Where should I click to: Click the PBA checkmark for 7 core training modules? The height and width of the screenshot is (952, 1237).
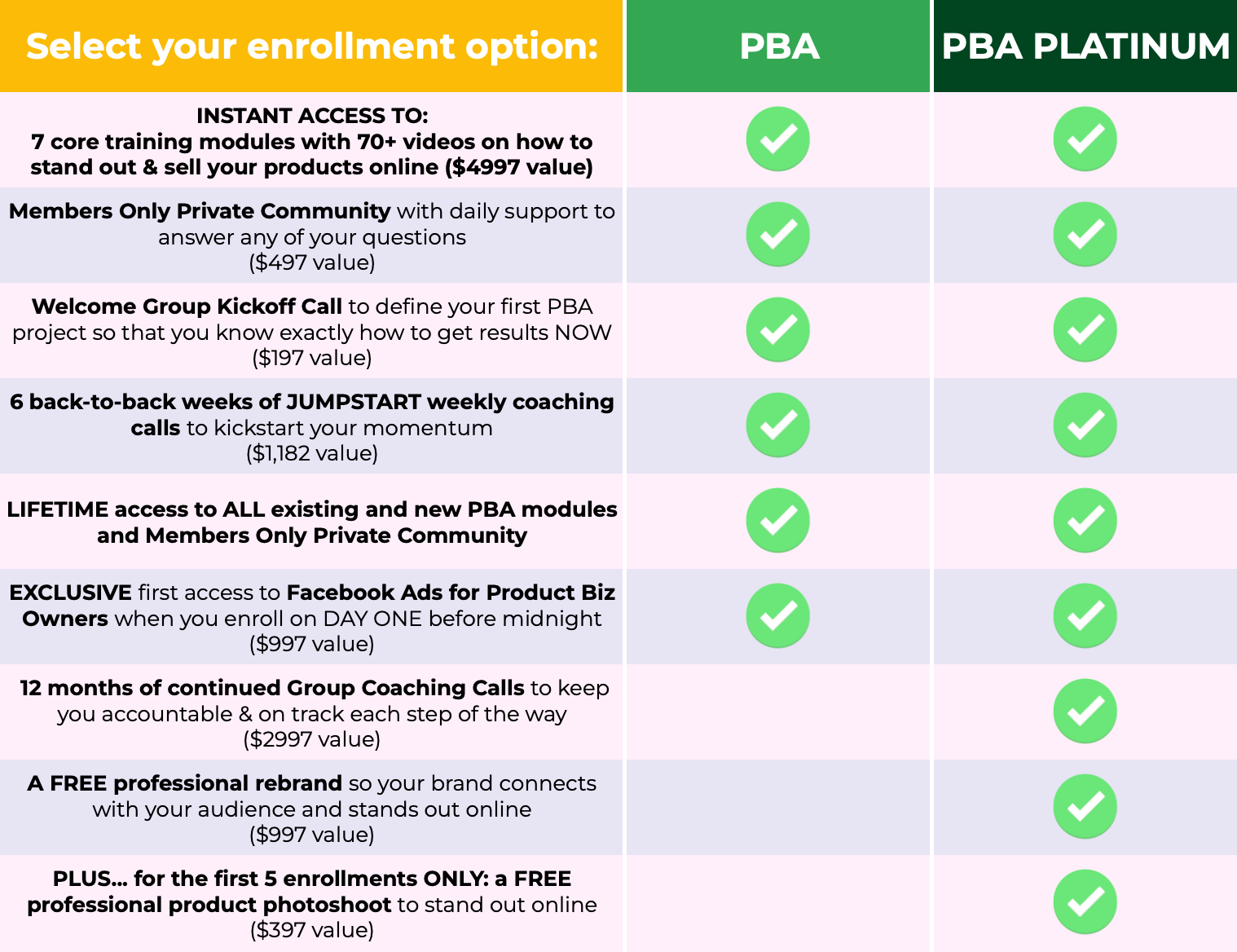pyautogui.click(x=778, y=139)
